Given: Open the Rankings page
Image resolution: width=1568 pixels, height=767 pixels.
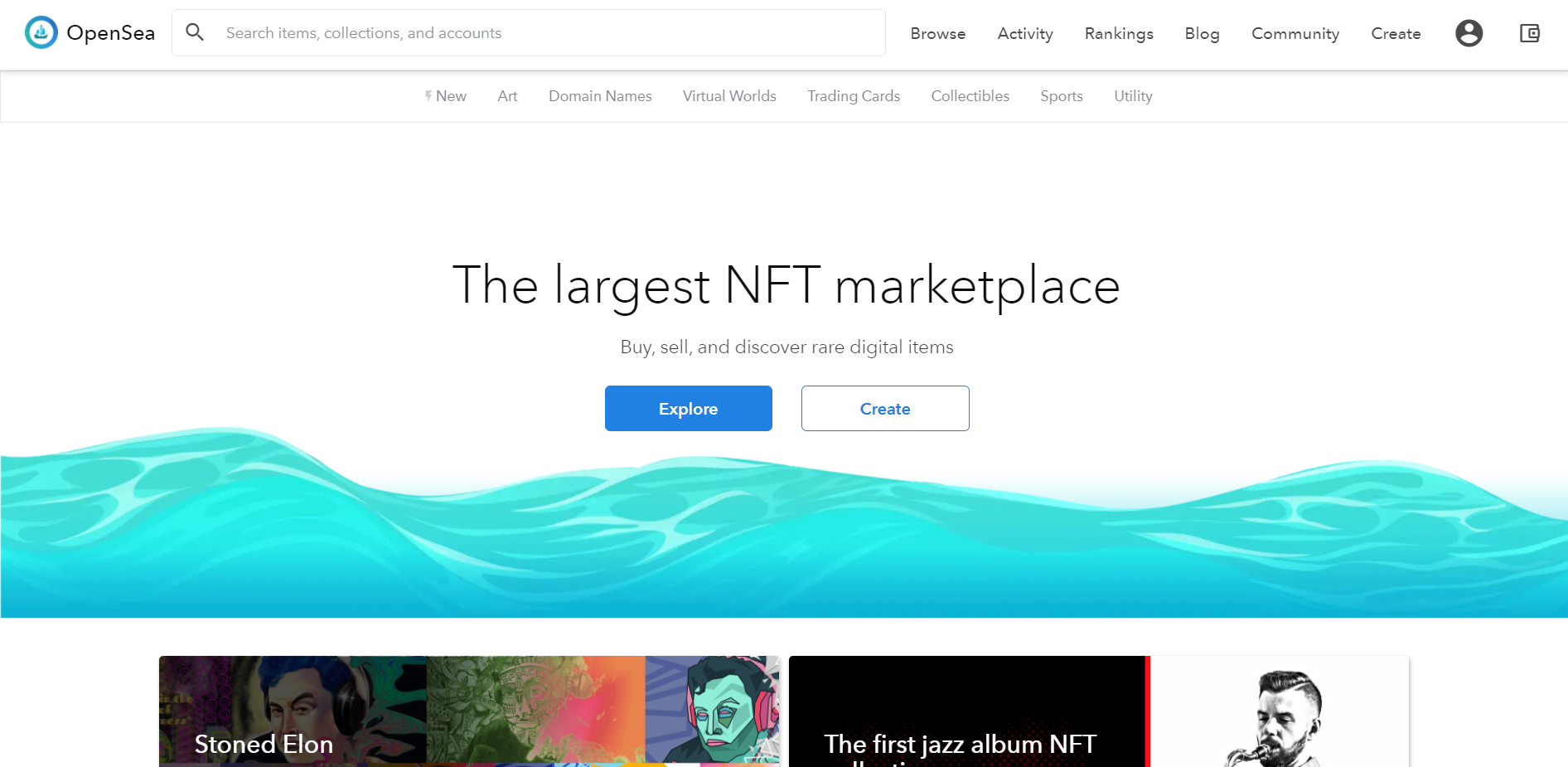Looking at the screenshot, I should (x=1119, y=34).
